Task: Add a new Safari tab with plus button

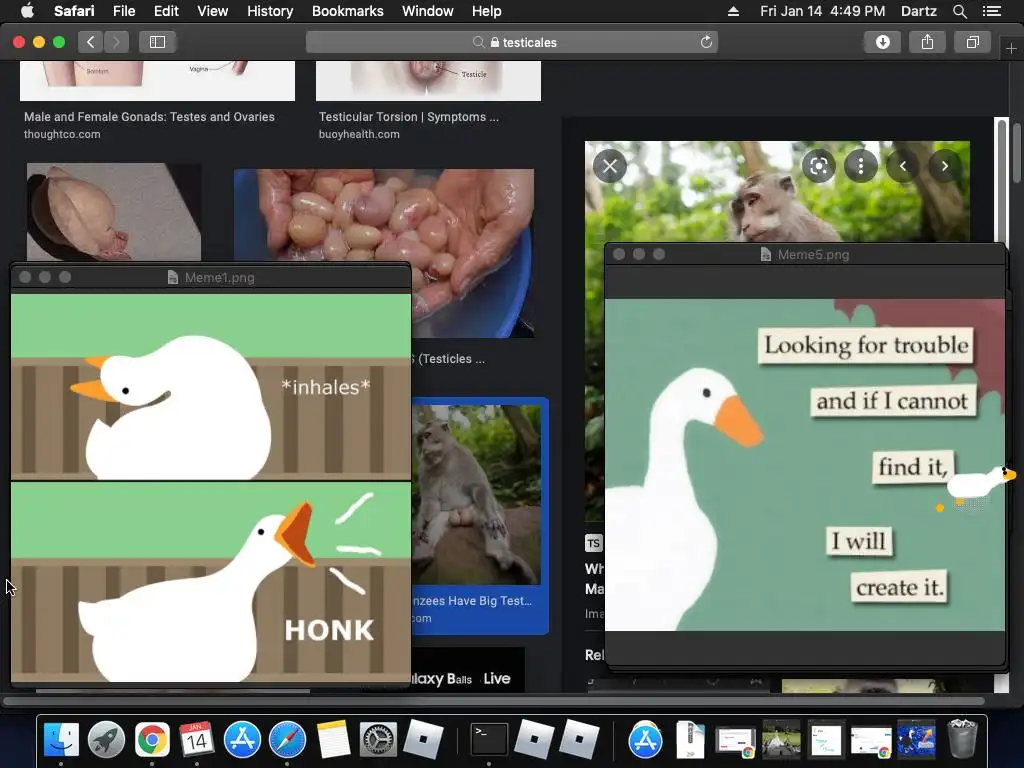Action: 1011,49
